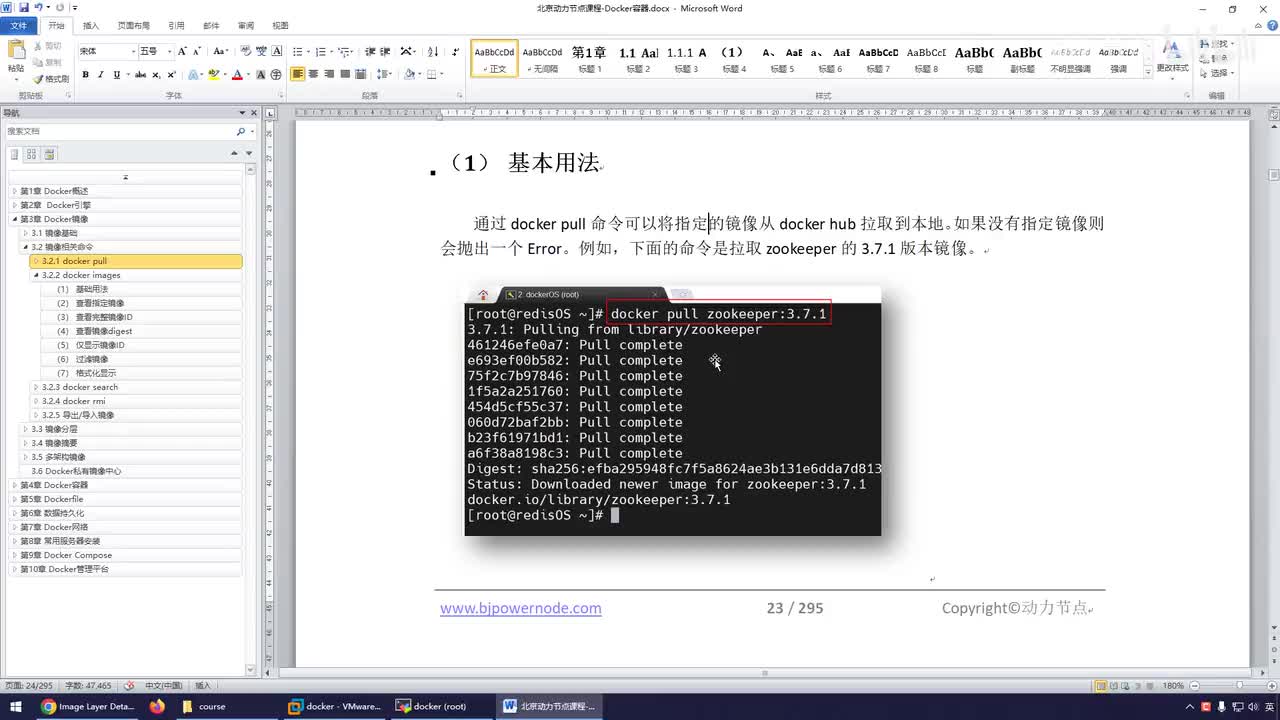Select center alignment button

point(314,74)
